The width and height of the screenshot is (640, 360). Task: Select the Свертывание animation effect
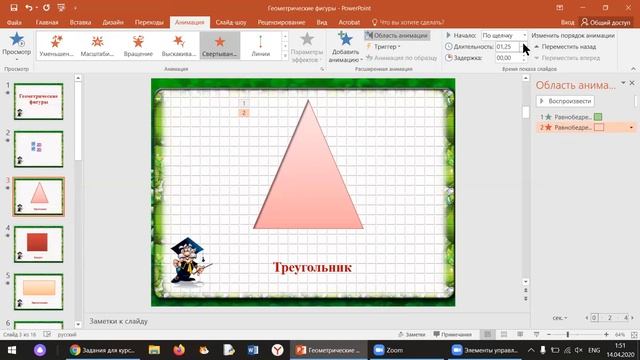220,45
